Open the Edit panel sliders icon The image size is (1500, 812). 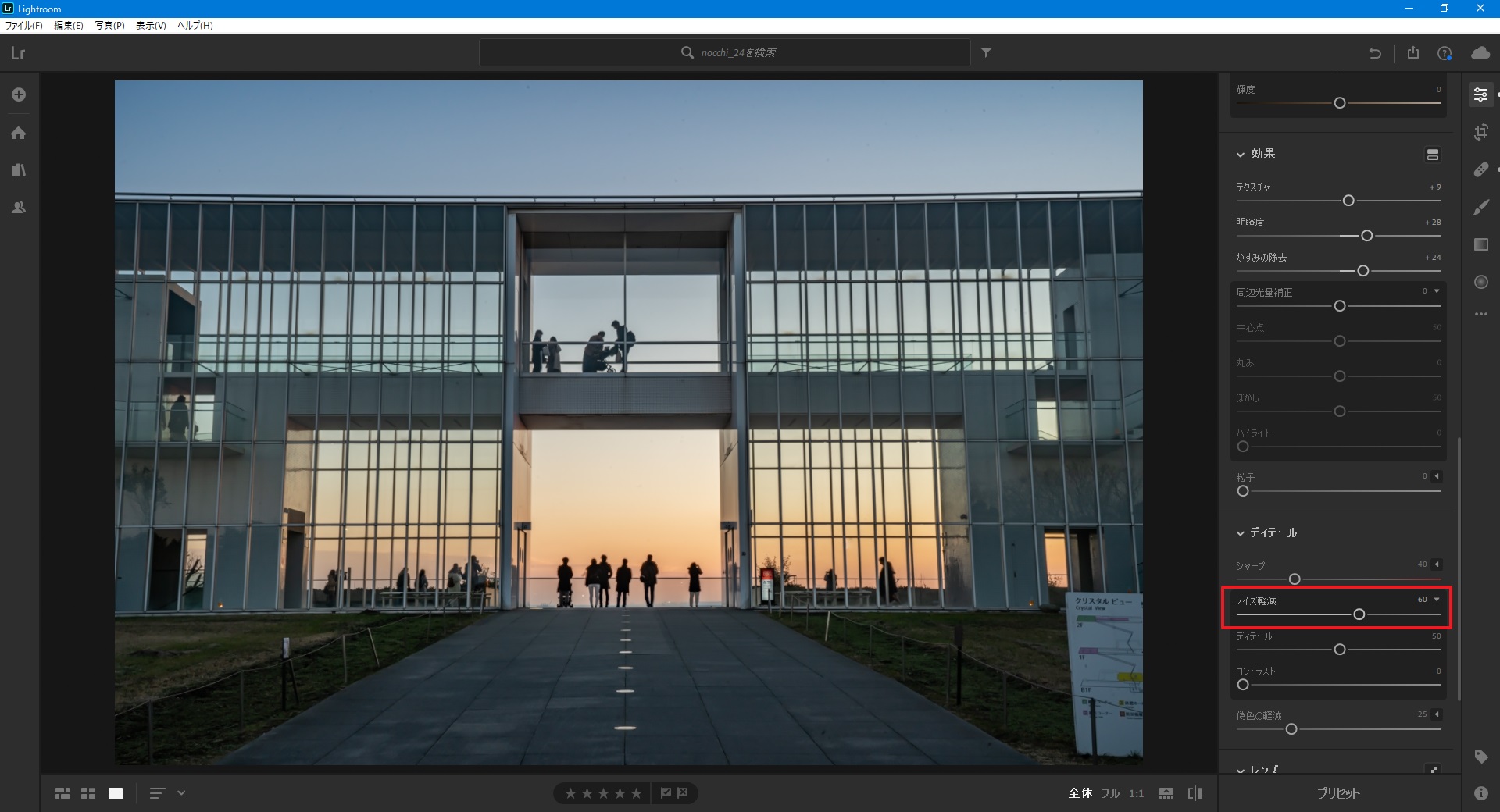point(1480,94)
